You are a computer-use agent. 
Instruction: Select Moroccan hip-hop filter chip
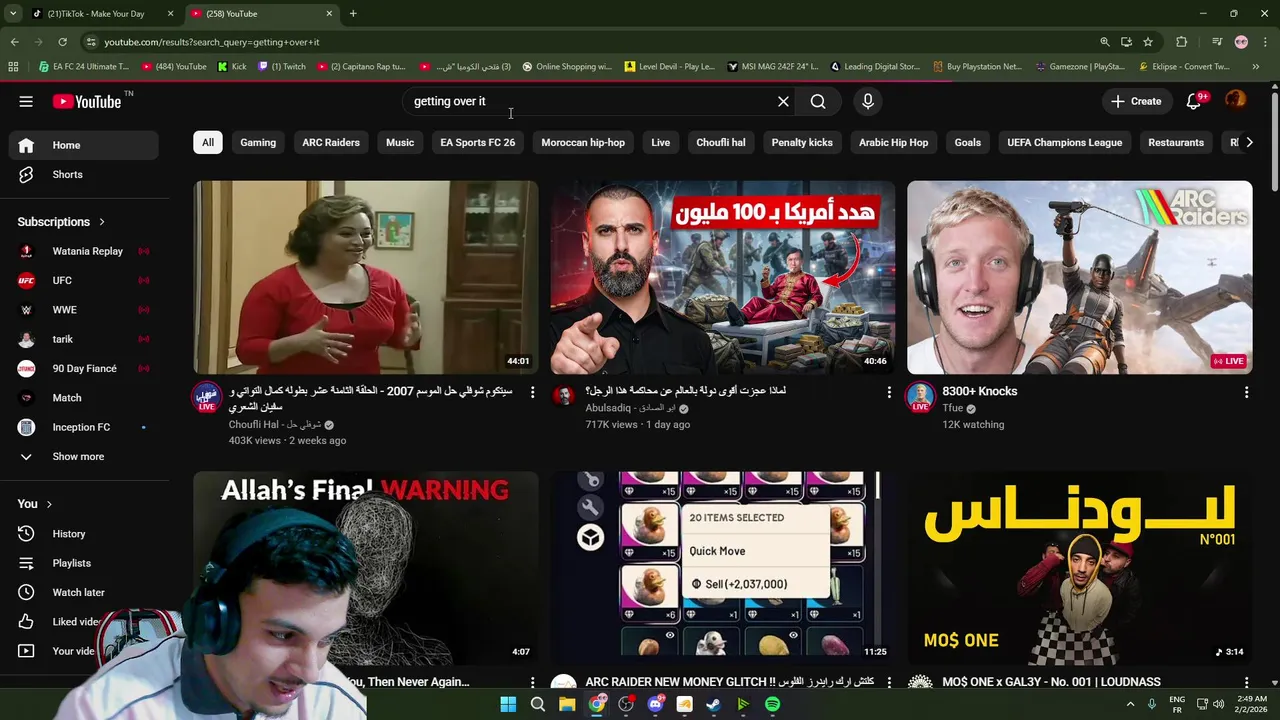click(583, 142)
